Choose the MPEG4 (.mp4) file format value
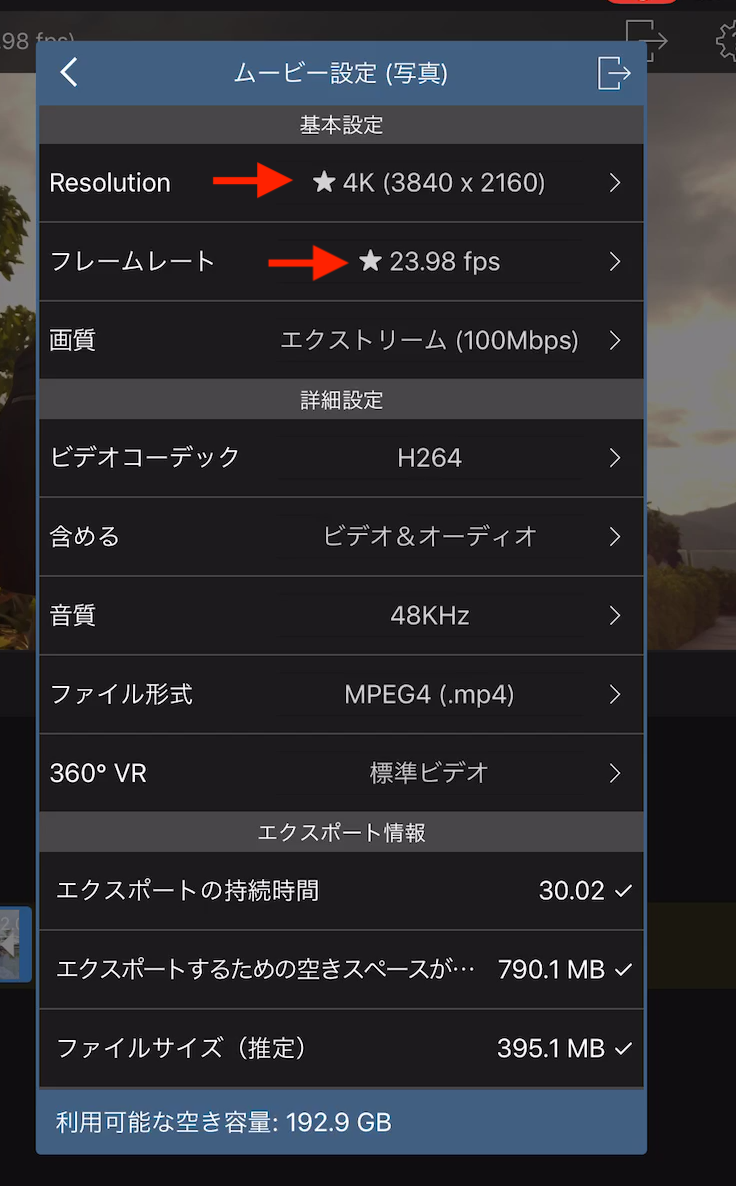Screen dimensions: 736x1186 pos(429,694)
